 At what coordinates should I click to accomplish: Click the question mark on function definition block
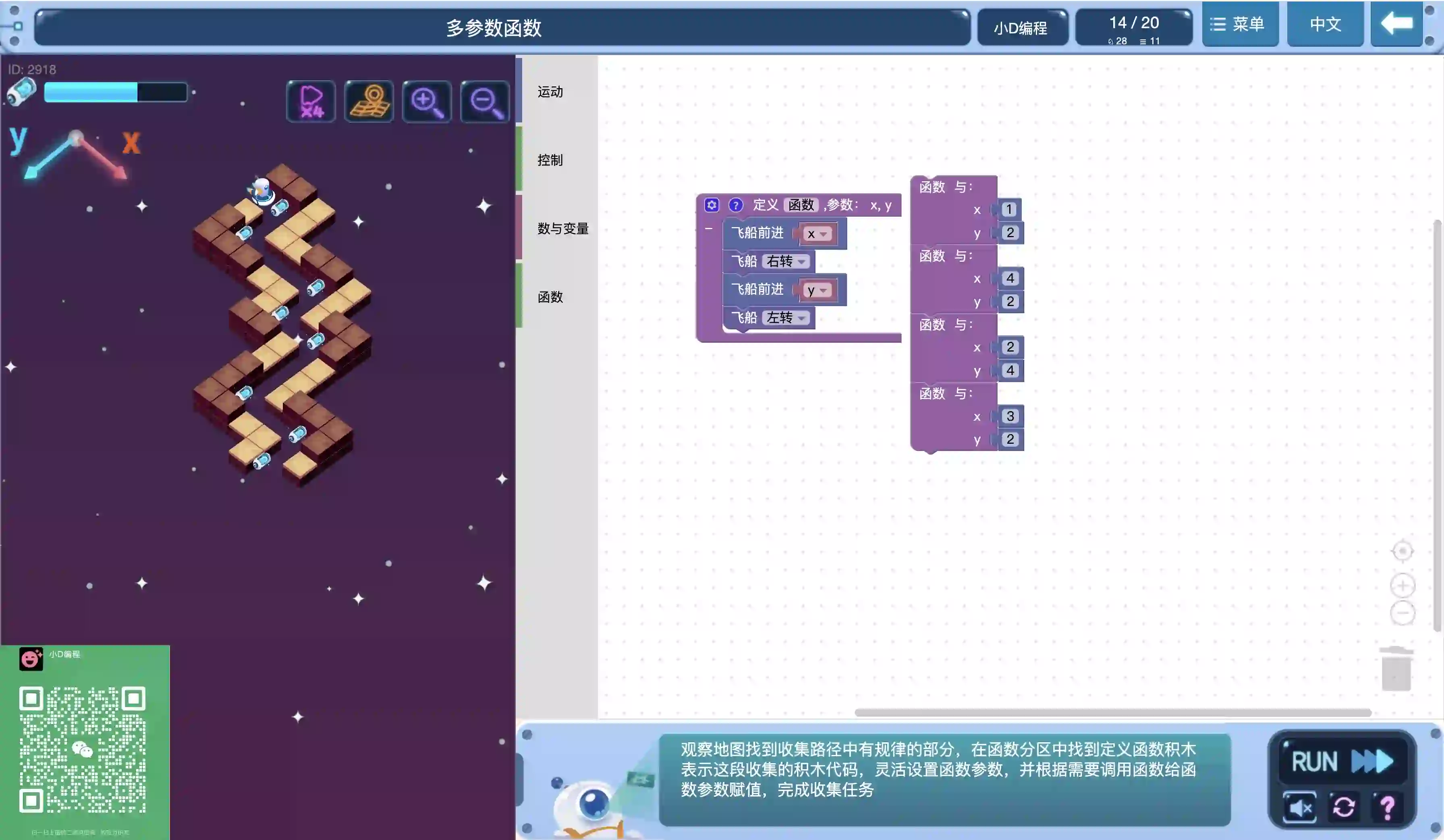pos(736,205)
